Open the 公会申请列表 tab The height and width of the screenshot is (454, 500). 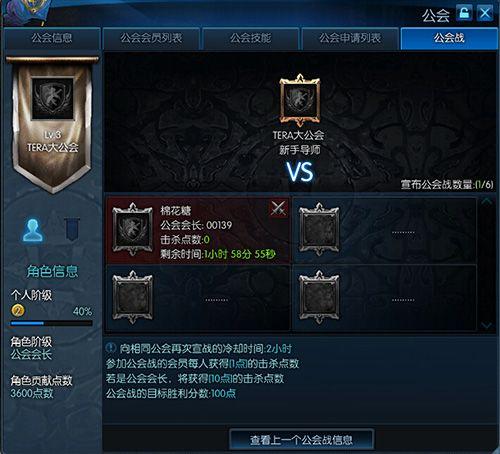(350, 38)
